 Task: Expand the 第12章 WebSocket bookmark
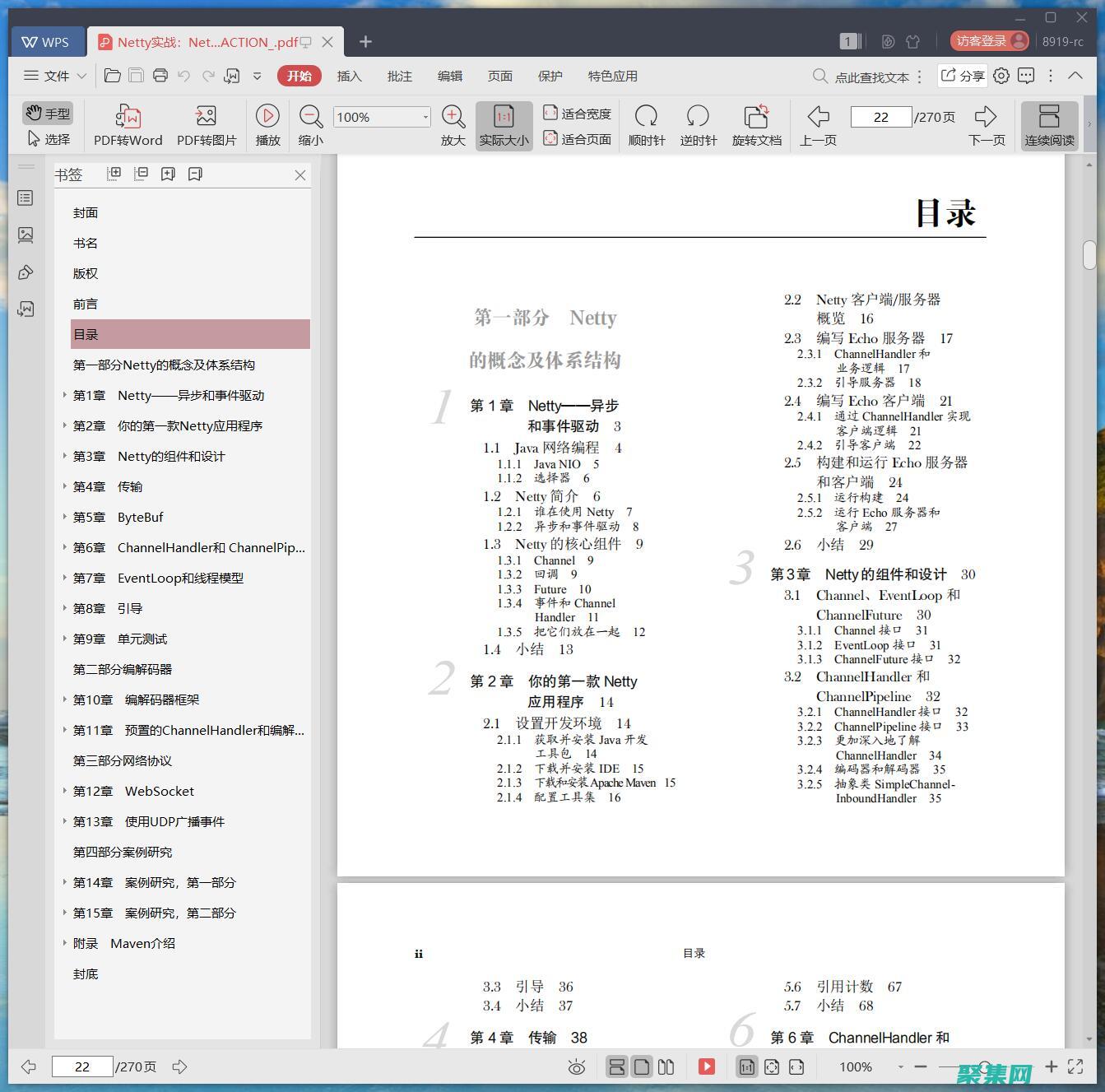tap(65, 791)
